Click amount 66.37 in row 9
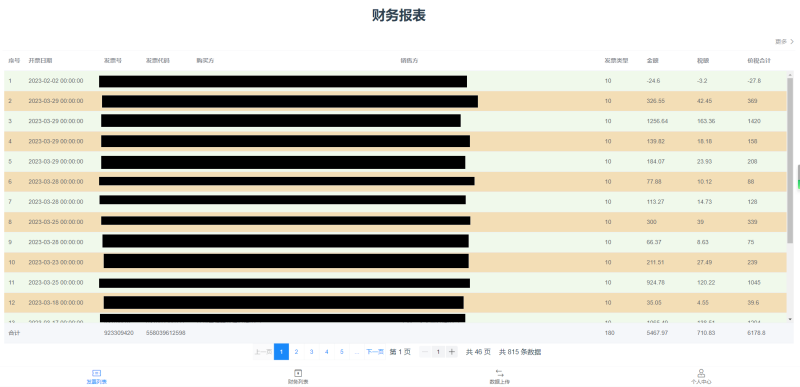The image size is (800, 387). (x=654, y=242)
